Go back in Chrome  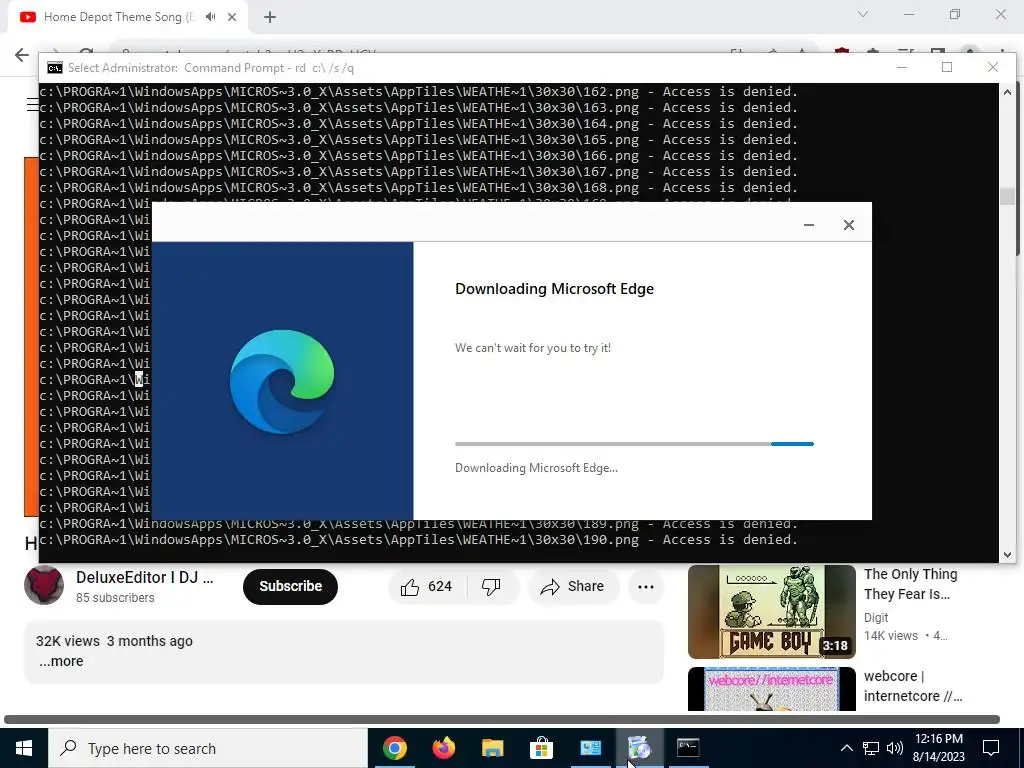tap(22, 55)
